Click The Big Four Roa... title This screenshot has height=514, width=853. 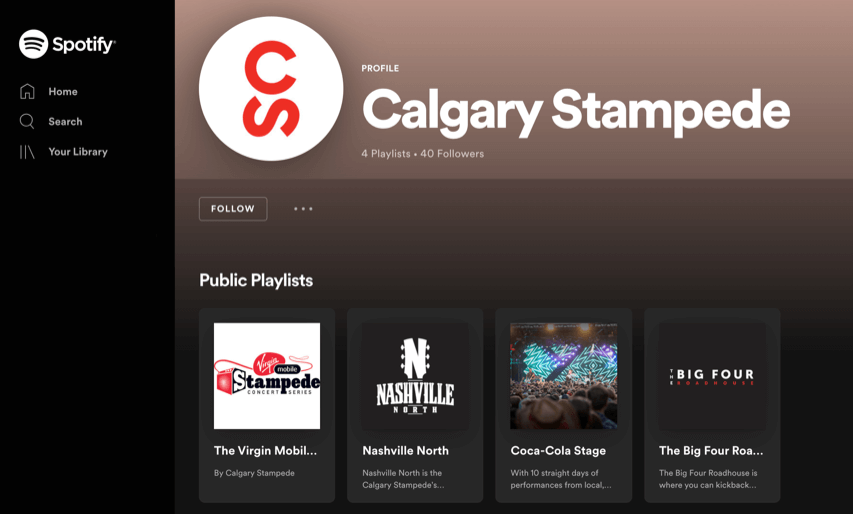pos(711,450)
